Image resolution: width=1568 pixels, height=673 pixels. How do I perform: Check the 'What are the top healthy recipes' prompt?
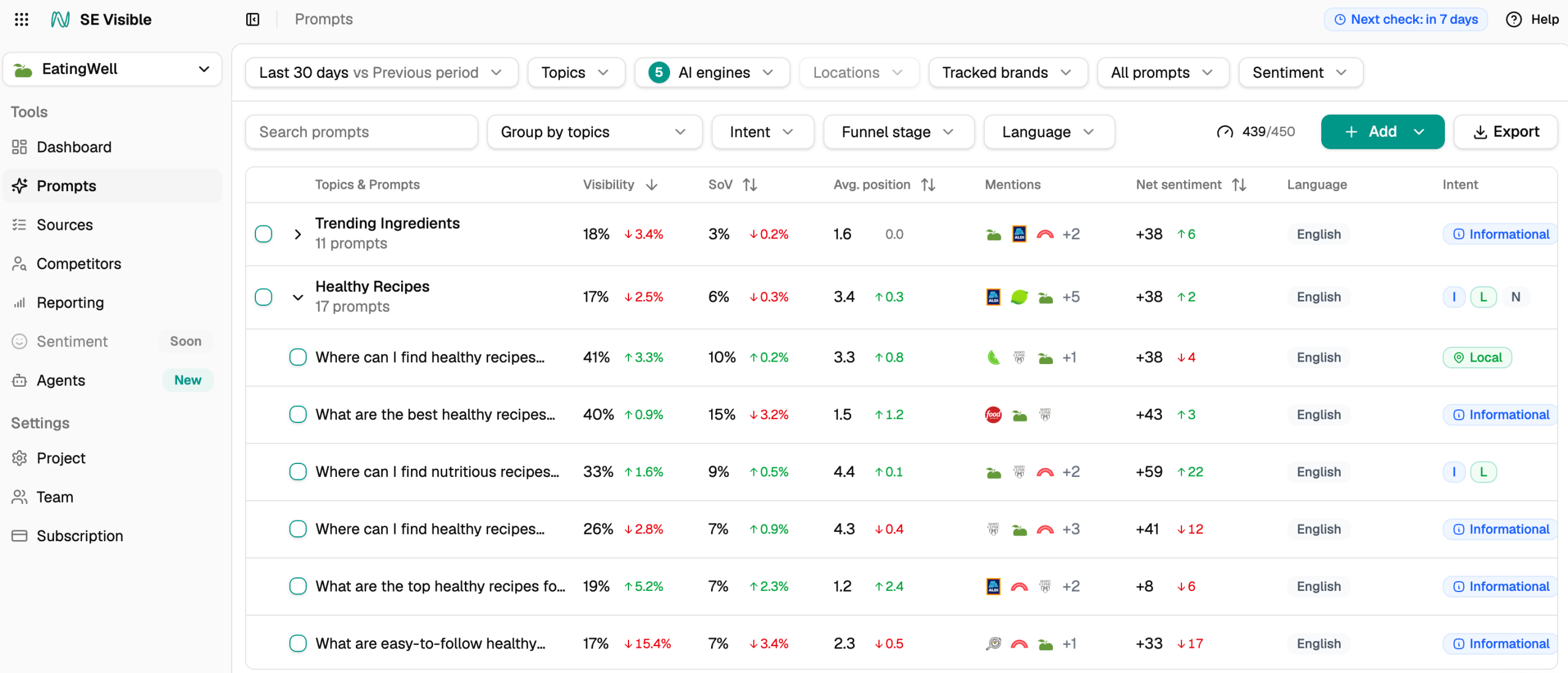[298, 587]
